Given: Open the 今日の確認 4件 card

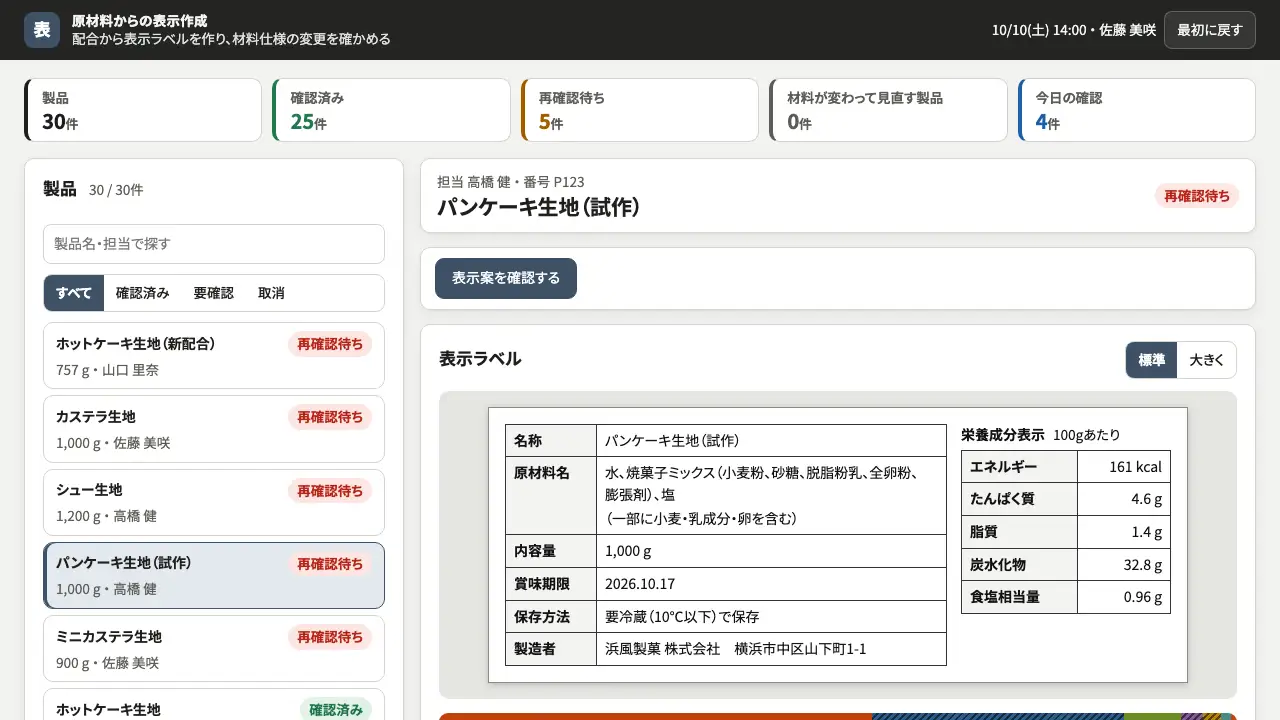Looking at the screenshot, I should pyautogui.click(x=1137, y=110).
